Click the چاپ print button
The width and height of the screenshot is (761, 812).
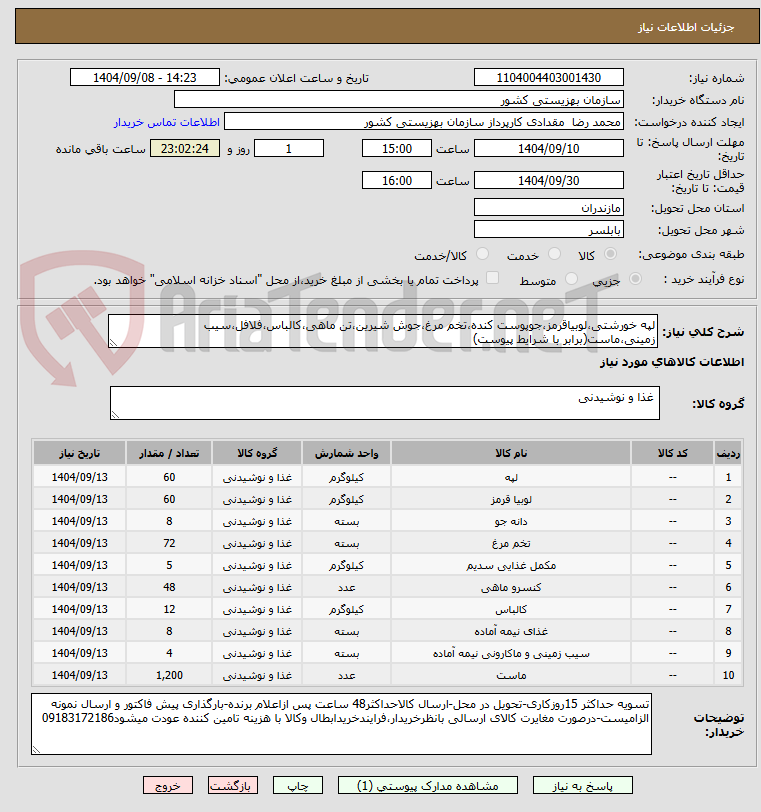[298, 786]
